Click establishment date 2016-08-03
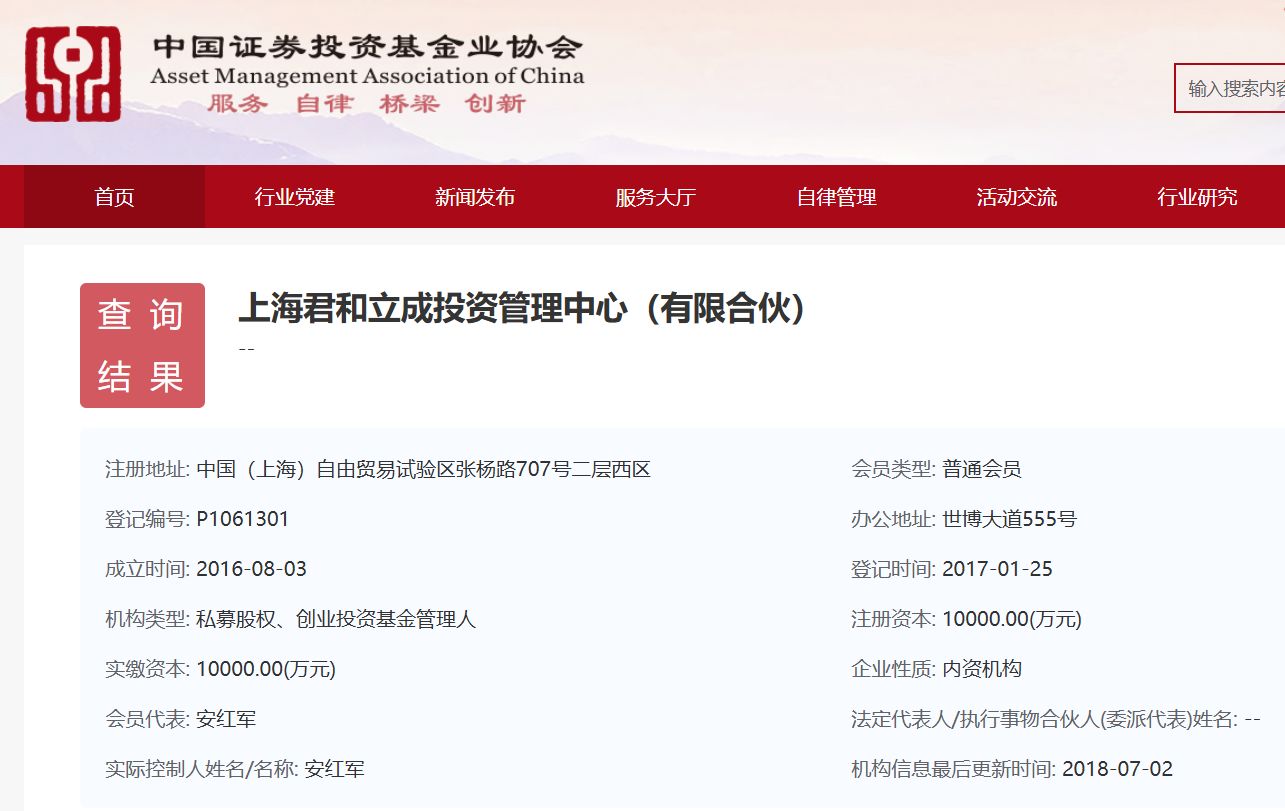This screenshot has width=1285, height=811. click(x=252, y=569)
